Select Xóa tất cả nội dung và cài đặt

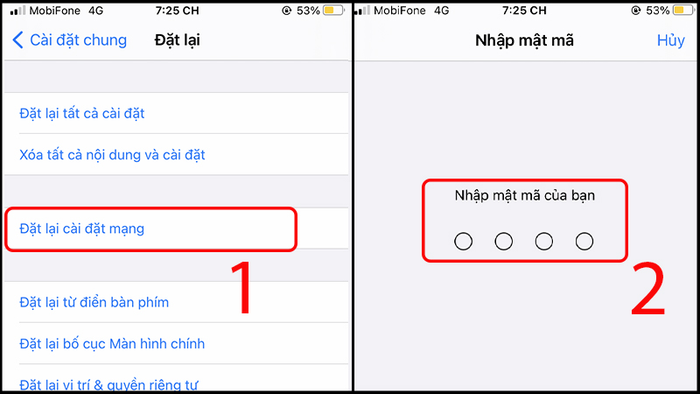point(176,154)
